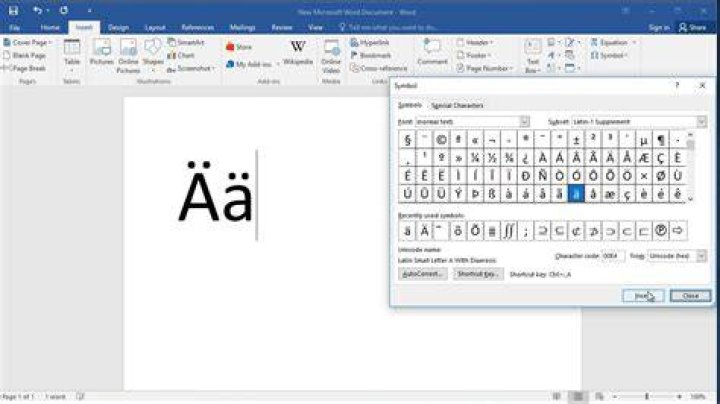This screenshot has height=404, width=720.
Task: Click the Shortcut Key... button
Action: point(478,274)
